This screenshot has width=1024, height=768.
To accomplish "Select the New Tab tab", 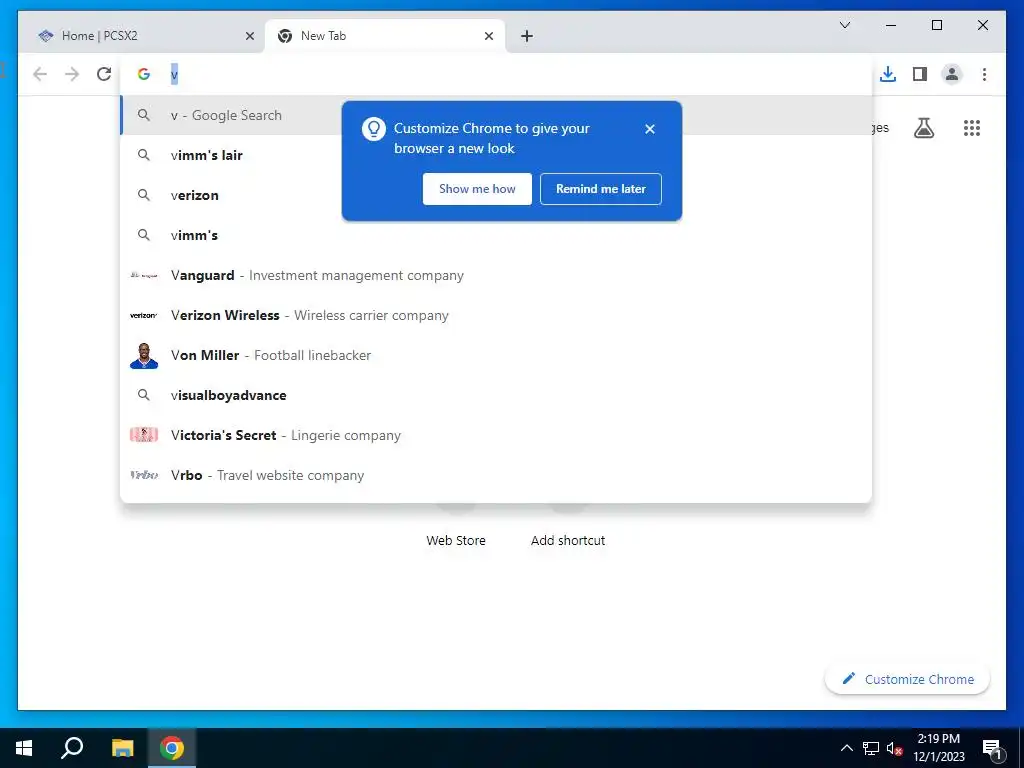I will click(385, 36).
